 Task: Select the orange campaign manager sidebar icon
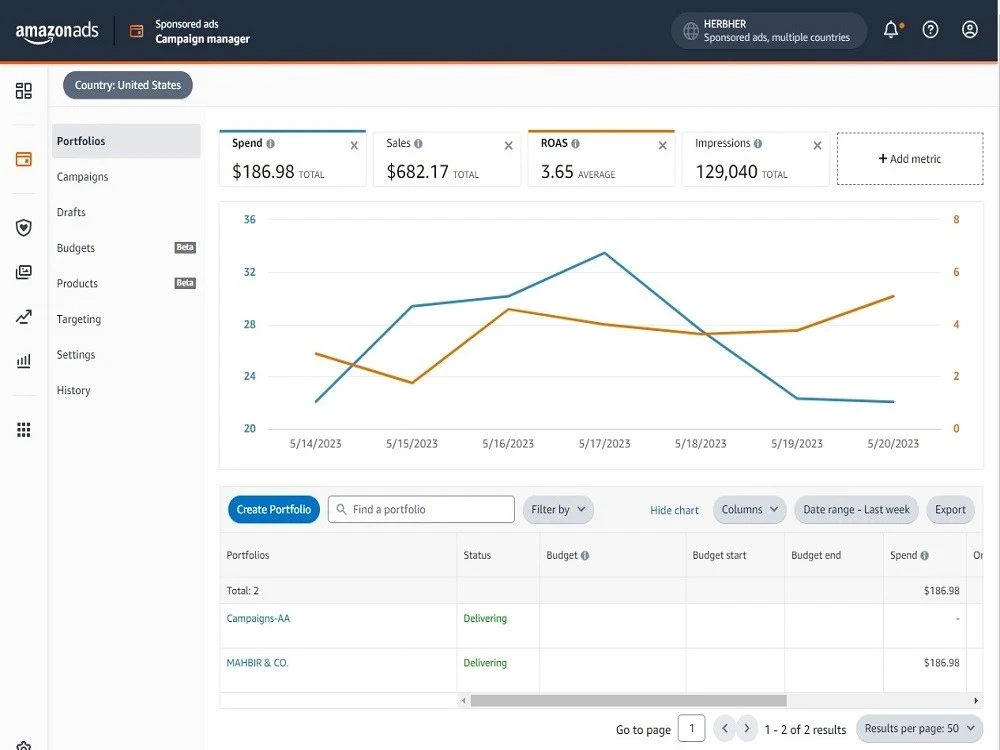pyautogui.click(x=24, y=159)
